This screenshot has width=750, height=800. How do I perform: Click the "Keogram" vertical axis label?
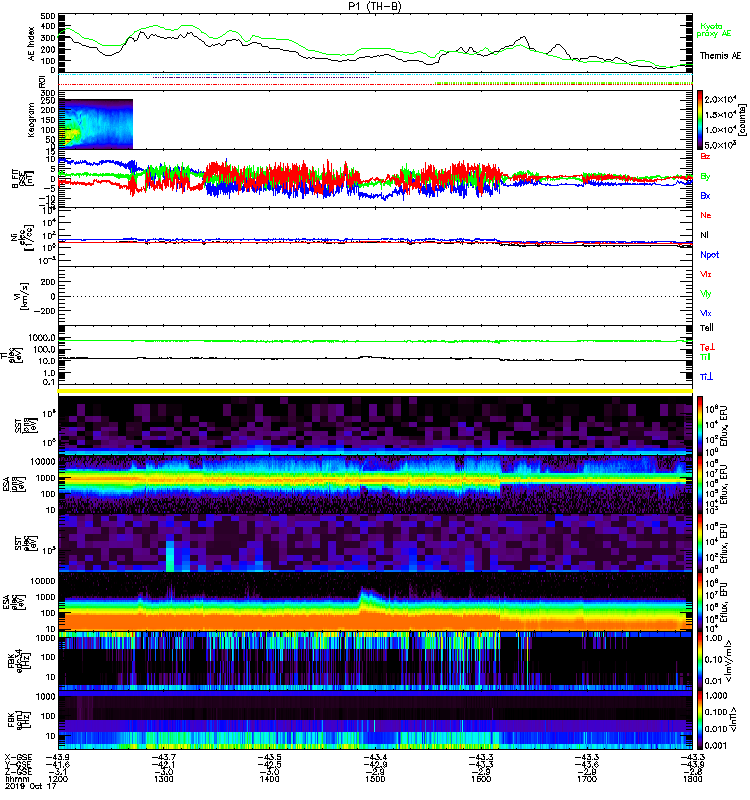coord(32,119)
